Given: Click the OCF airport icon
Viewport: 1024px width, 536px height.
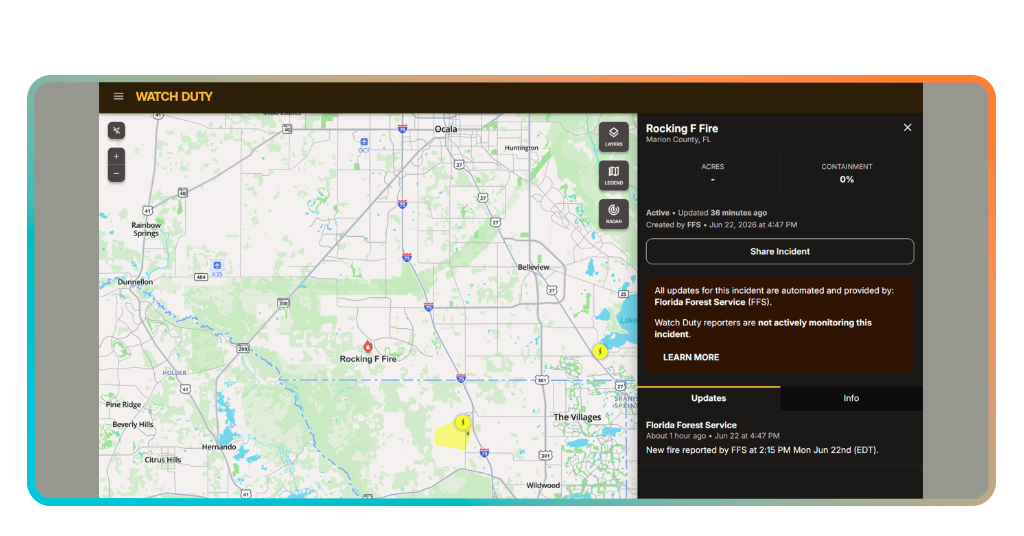Looking at the screenshot, I should tap(364, 142).
